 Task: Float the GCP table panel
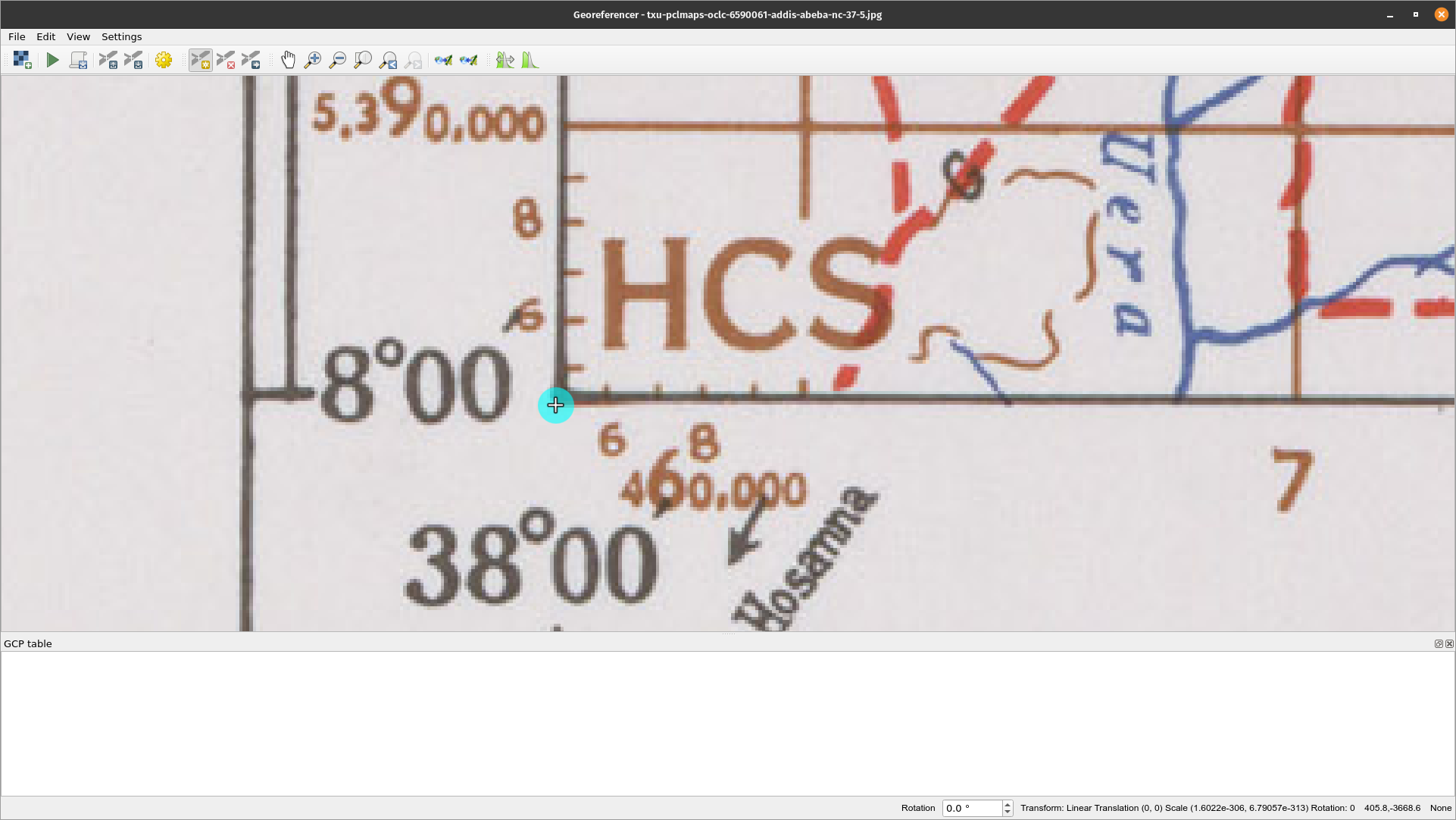[x=1439, y=643]
